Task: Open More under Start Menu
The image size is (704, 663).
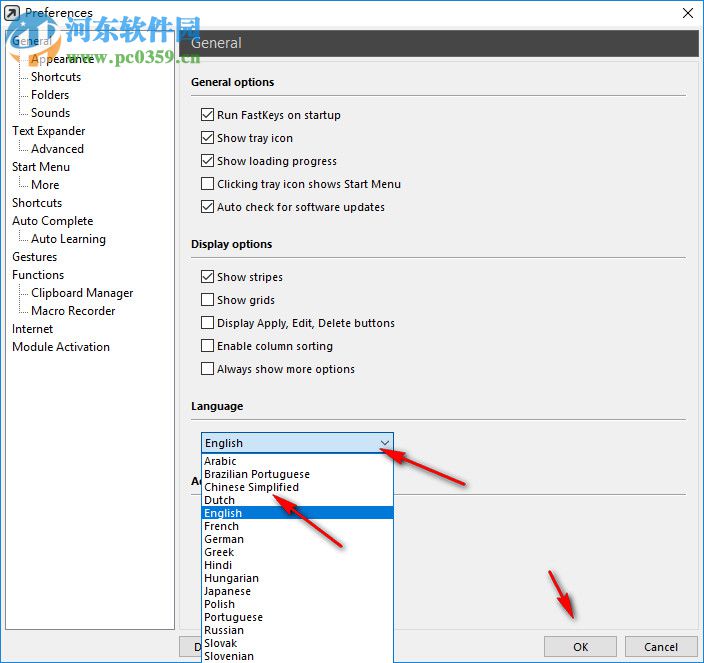Action: 45,184
